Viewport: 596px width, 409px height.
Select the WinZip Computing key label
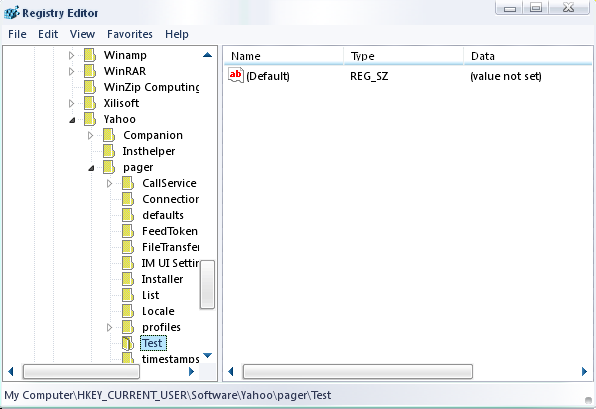coord(151,87)
